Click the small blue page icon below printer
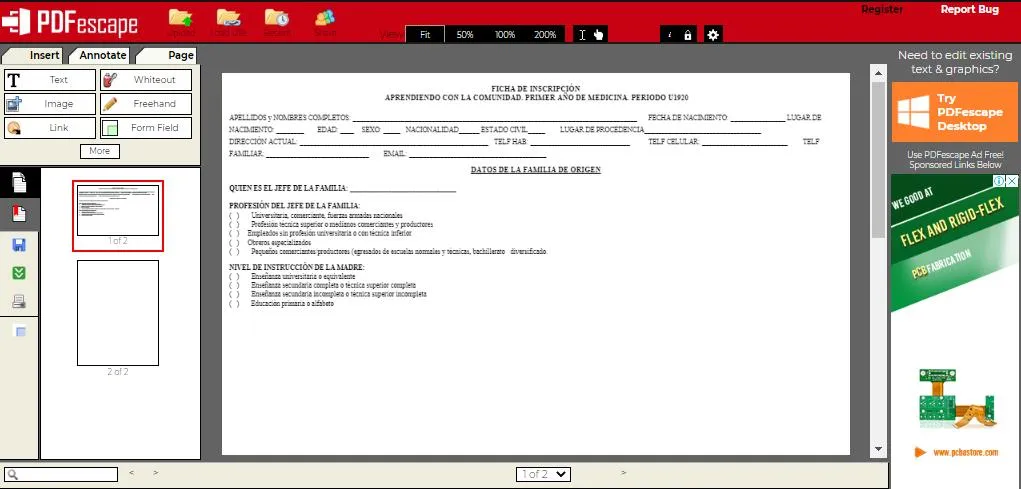The image size is (1021, 489). pos(20,331)
